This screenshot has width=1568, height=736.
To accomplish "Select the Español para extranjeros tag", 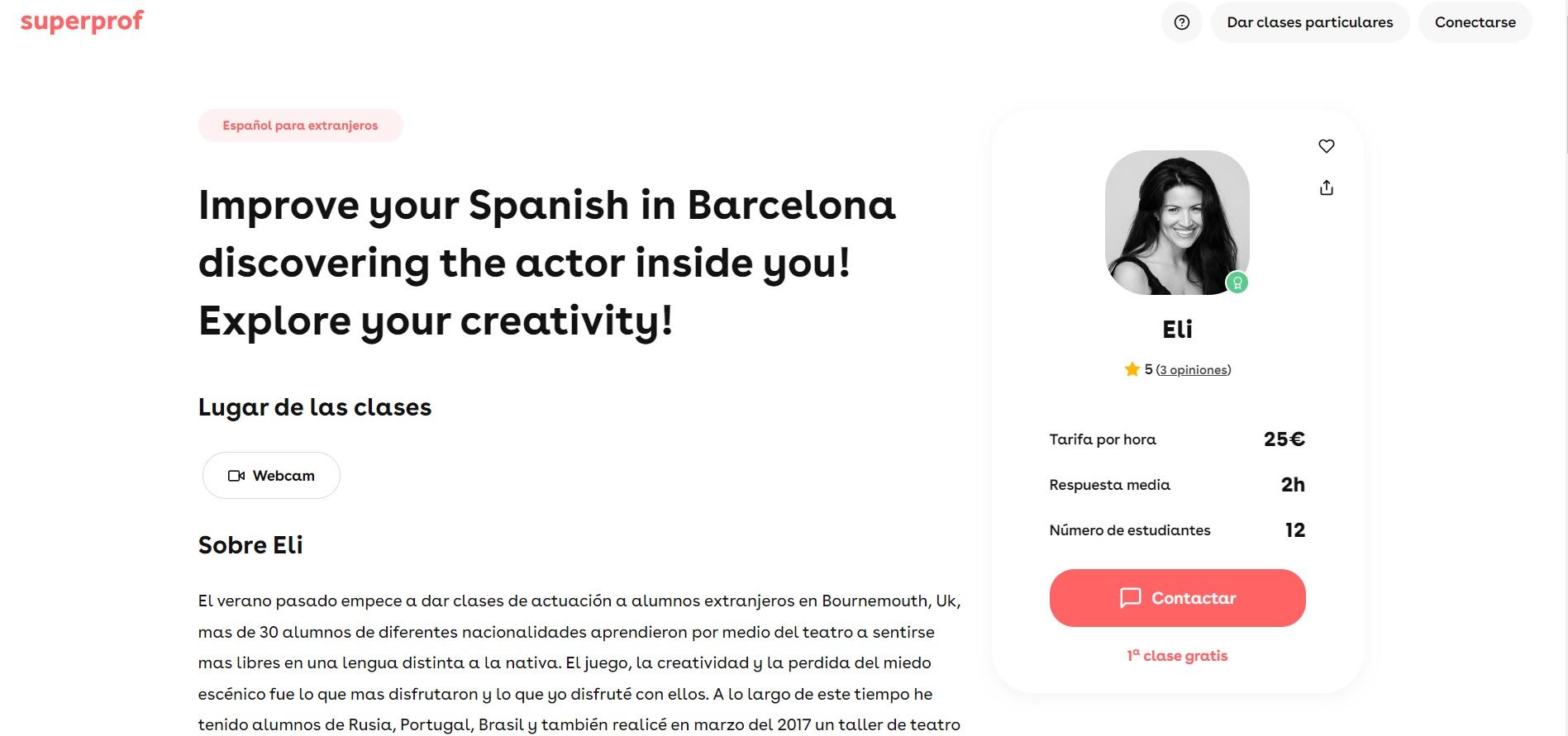I will point(300,125).
